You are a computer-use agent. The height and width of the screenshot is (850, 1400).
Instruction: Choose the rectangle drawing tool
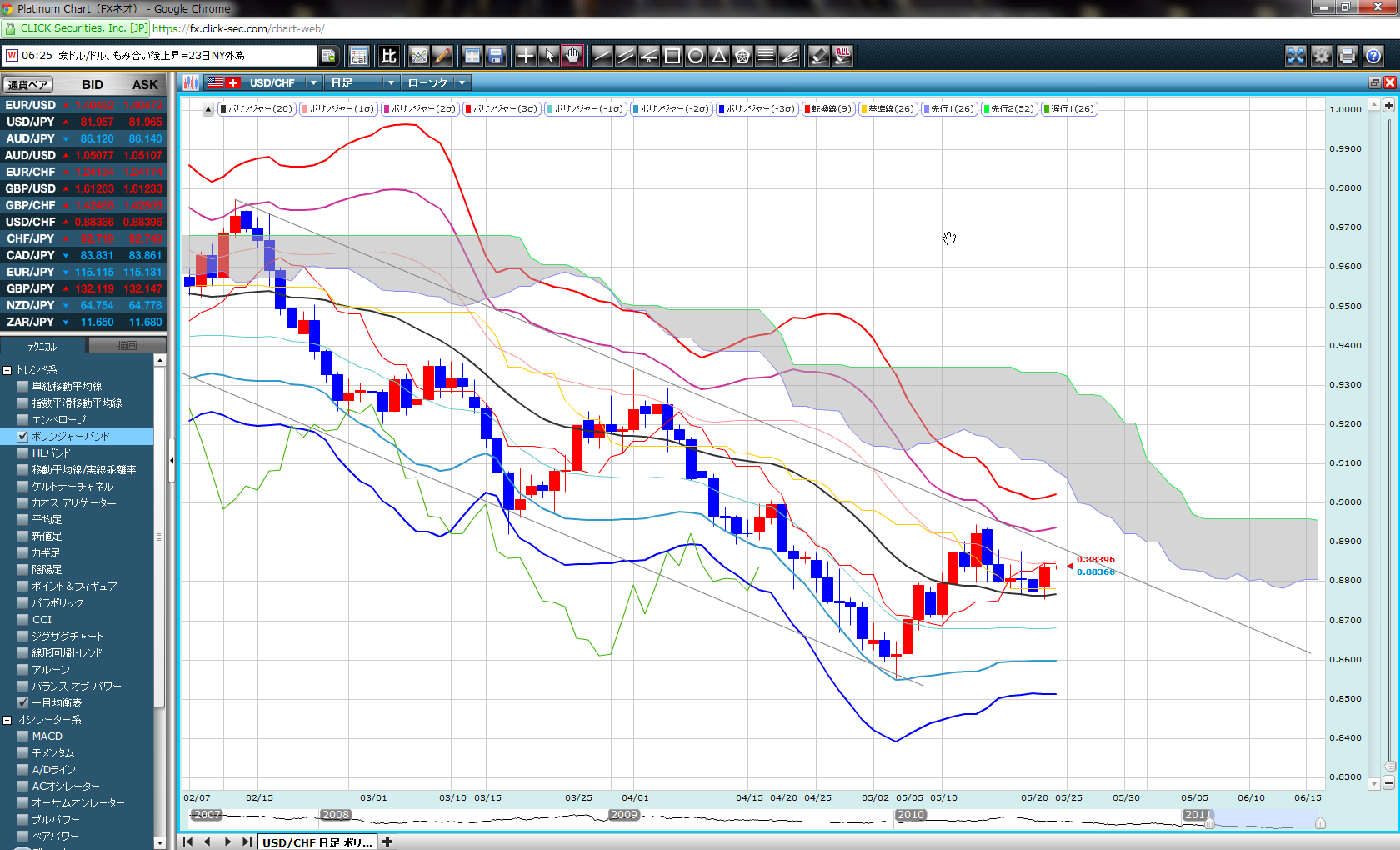[672, 56]
